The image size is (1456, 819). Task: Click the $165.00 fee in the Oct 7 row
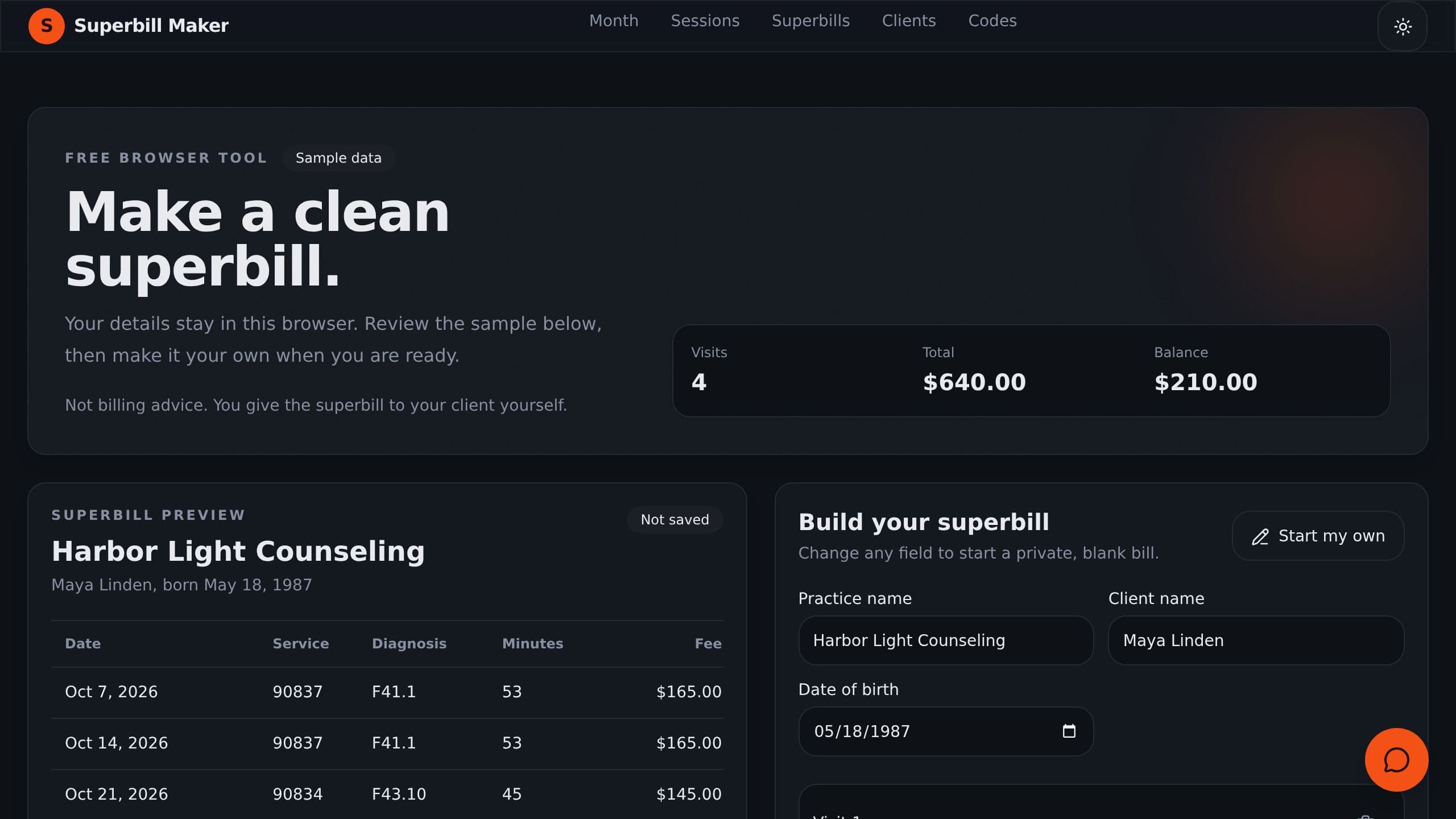(689, 692)
